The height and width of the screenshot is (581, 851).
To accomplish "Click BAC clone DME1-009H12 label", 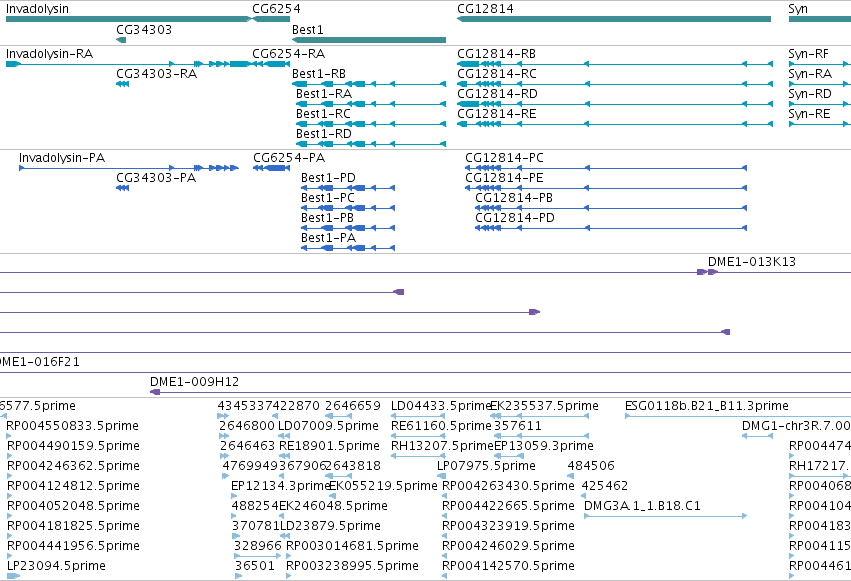I will tap(194, 381).
